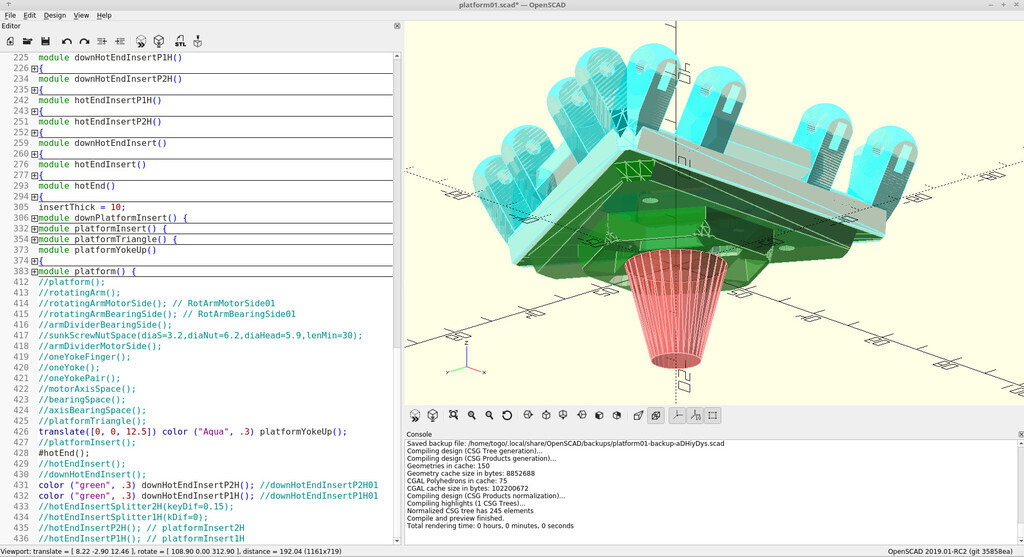The width and height of the screenshot is (1024, 557).
Task: Toggle Show Scale Markers
Action: point(696,415)
